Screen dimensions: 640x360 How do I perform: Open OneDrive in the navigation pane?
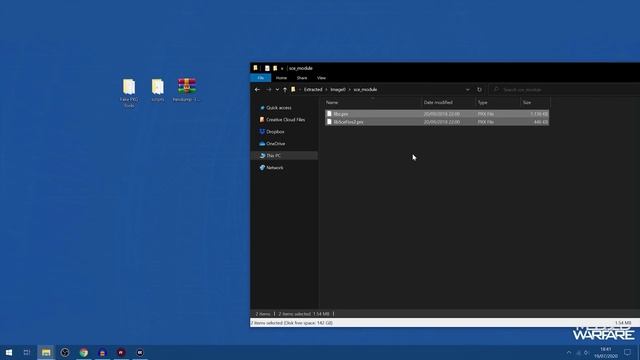coord(272,144)
